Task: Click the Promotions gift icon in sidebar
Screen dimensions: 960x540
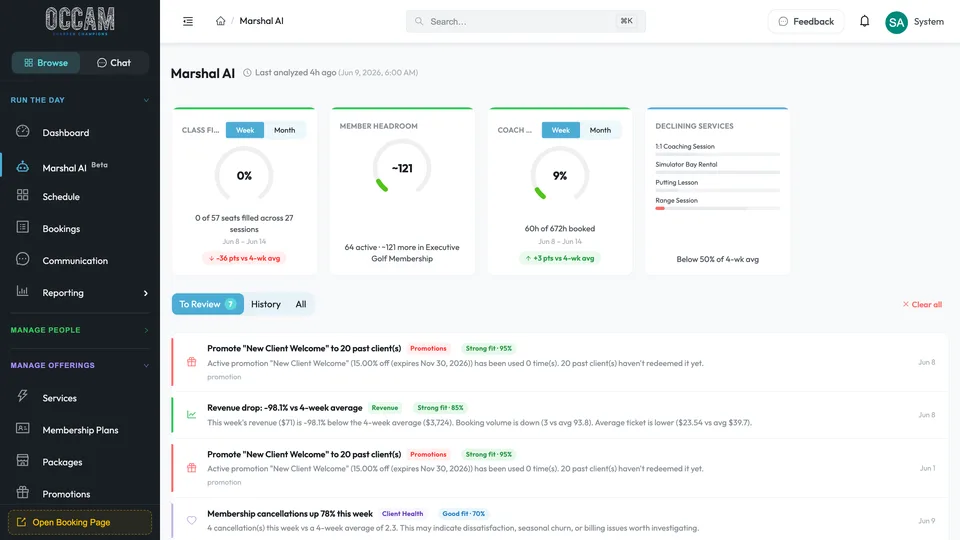Action: pyautogui.click(x=23, y=492)
